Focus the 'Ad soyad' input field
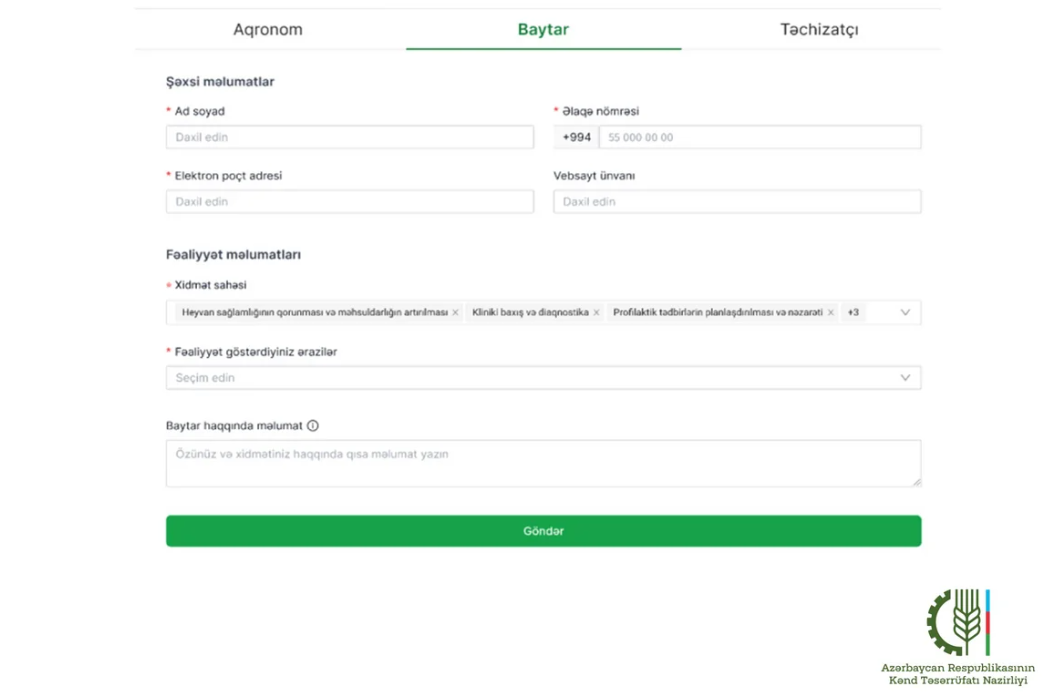 click(x=349, y=138)
